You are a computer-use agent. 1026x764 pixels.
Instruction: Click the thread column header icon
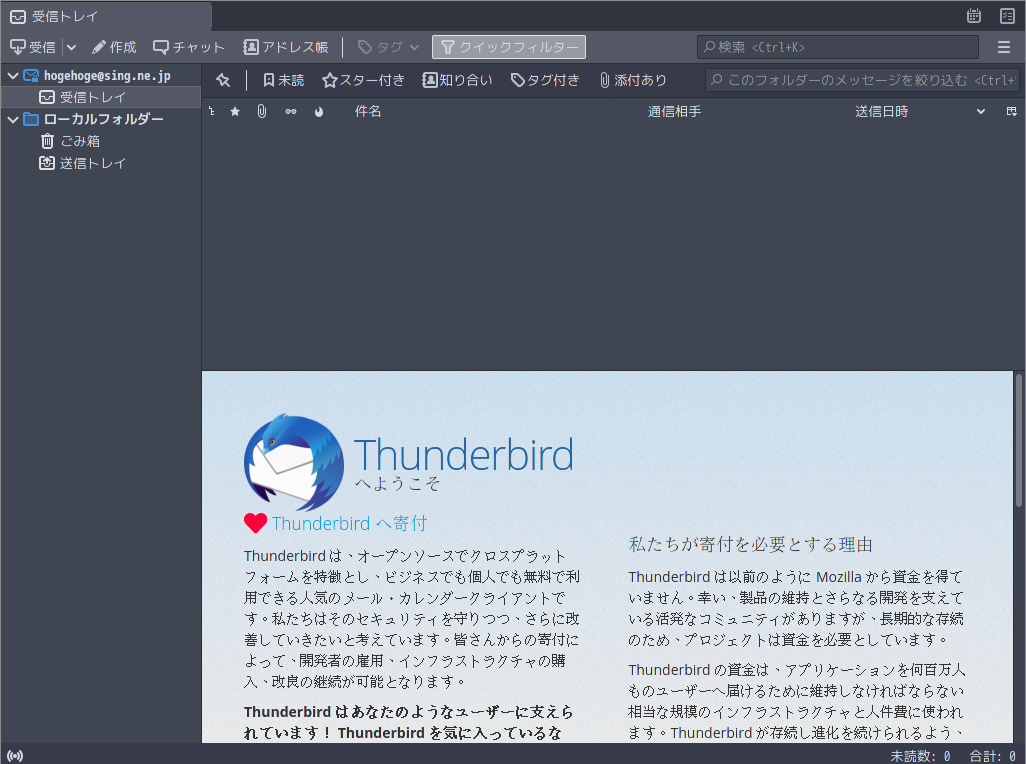211,112
